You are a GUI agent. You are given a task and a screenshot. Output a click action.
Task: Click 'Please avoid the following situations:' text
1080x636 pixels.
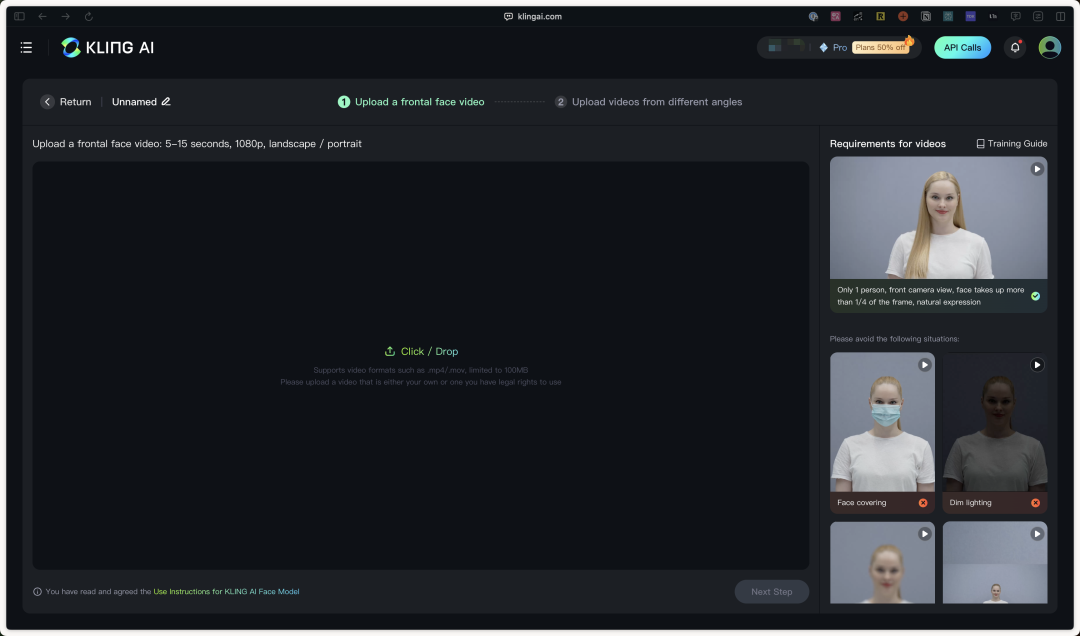tap(894, 339)
